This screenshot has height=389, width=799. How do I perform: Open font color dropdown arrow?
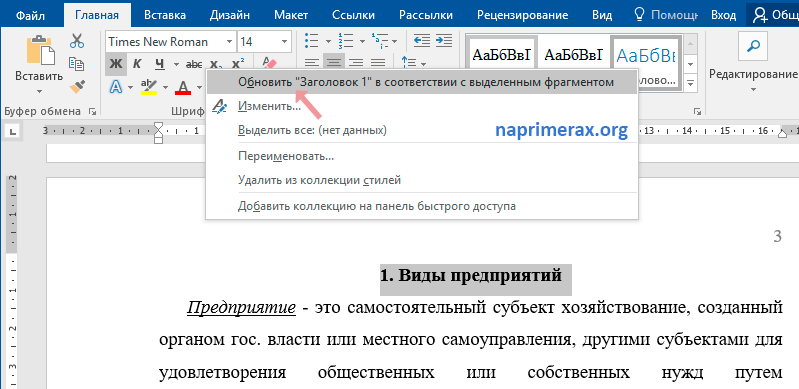198,88
